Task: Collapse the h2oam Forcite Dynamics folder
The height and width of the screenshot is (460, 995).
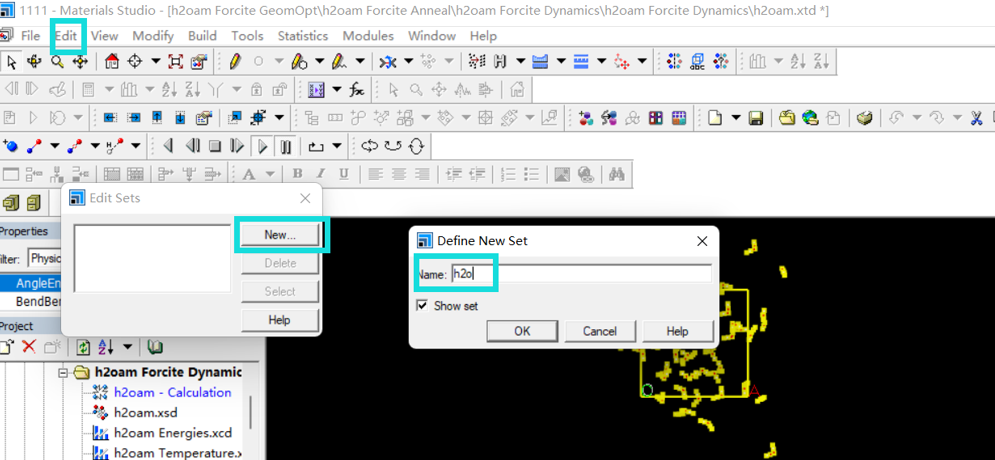Action: [x=62, y=372]
